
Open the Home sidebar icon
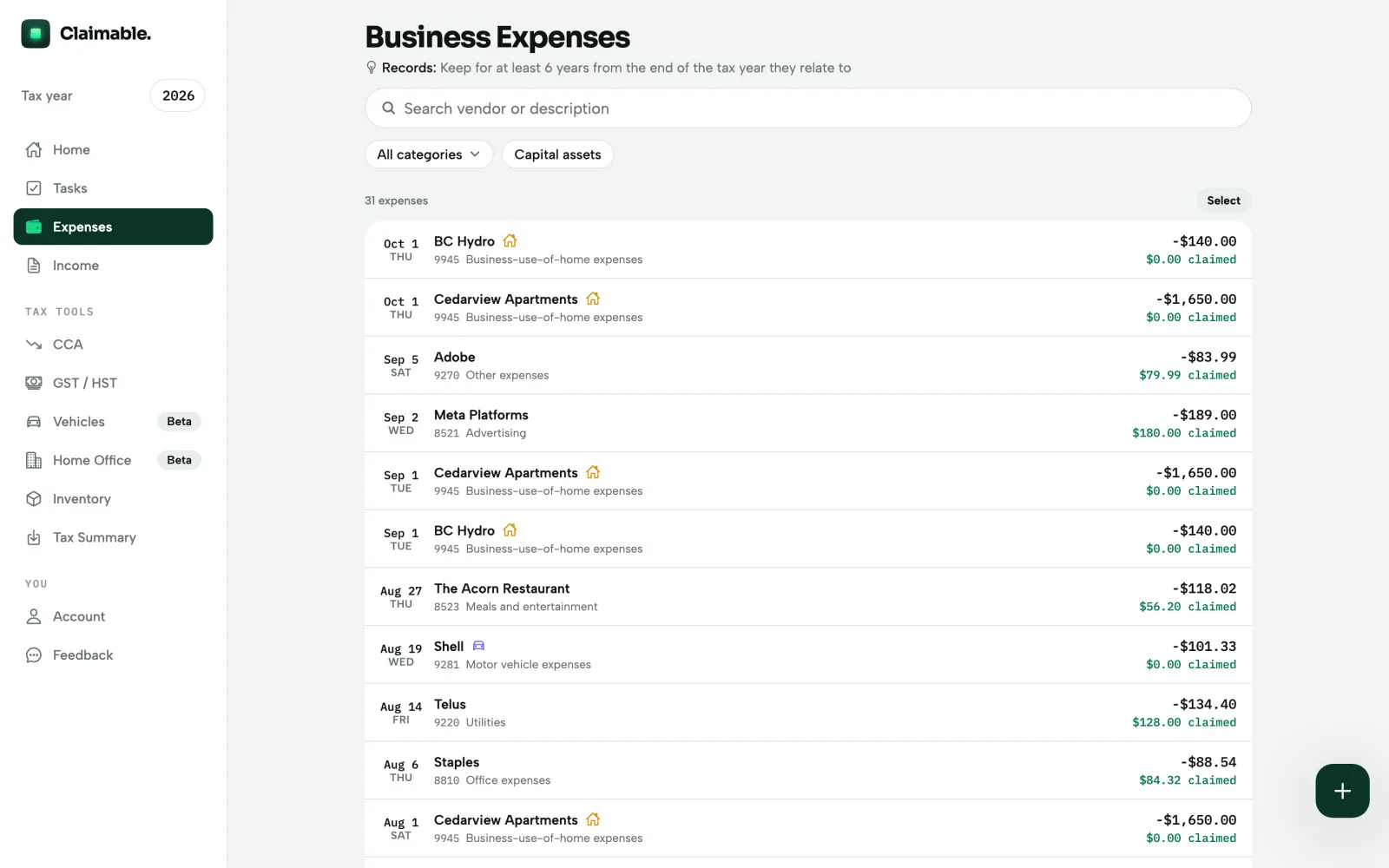click(34, 149)
